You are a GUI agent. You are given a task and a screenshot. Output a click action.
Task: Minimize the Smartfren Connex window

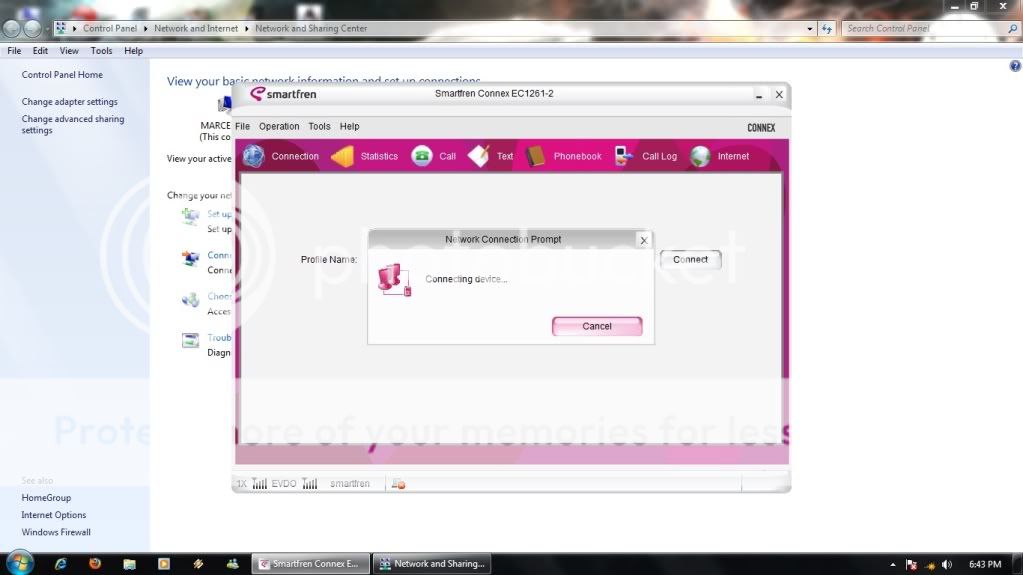(x=759, y=95)
